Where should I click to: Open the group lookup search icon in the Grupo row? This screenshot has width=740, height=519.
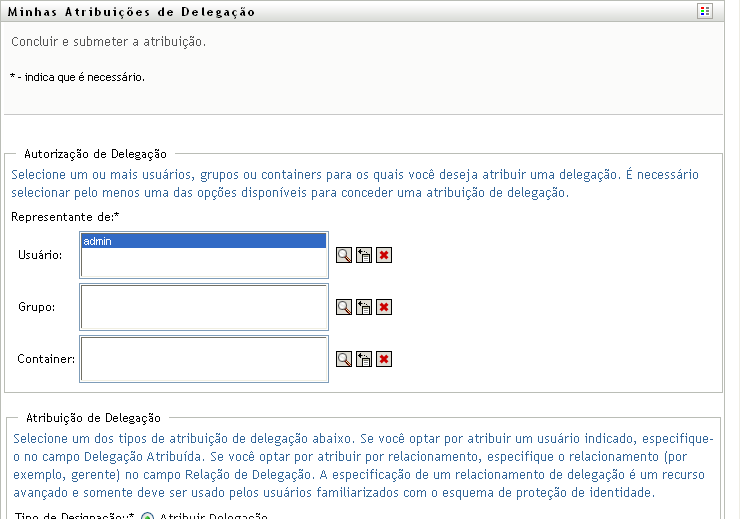point(344,307)
